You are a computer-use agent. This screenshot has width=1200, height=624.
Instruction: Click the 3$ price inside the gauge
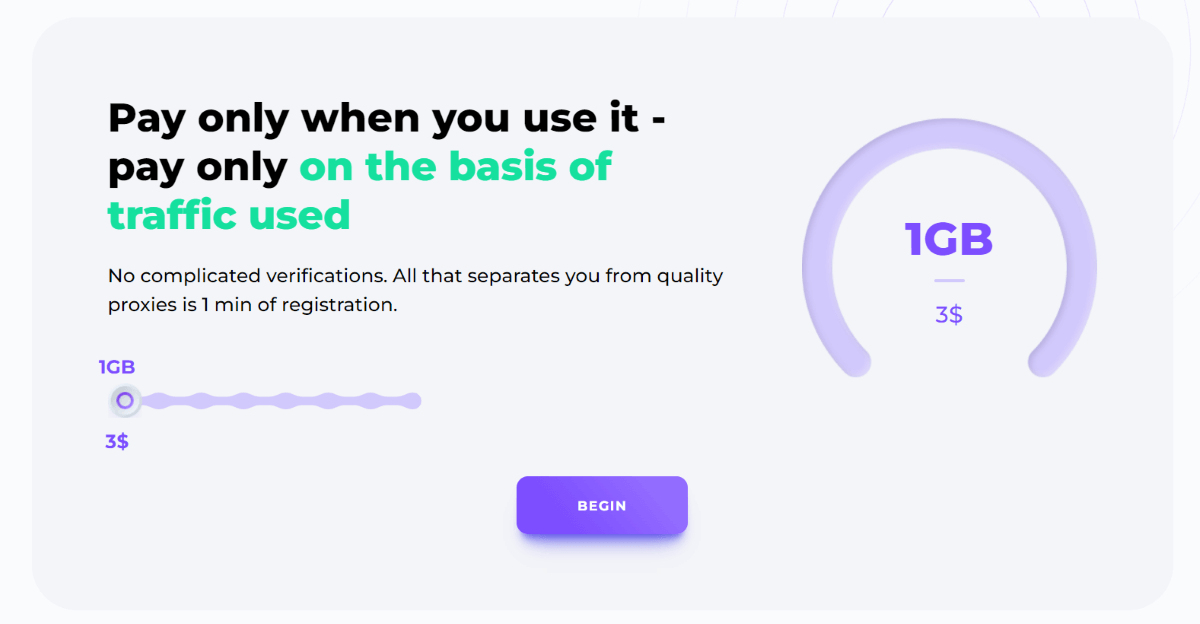948,315
